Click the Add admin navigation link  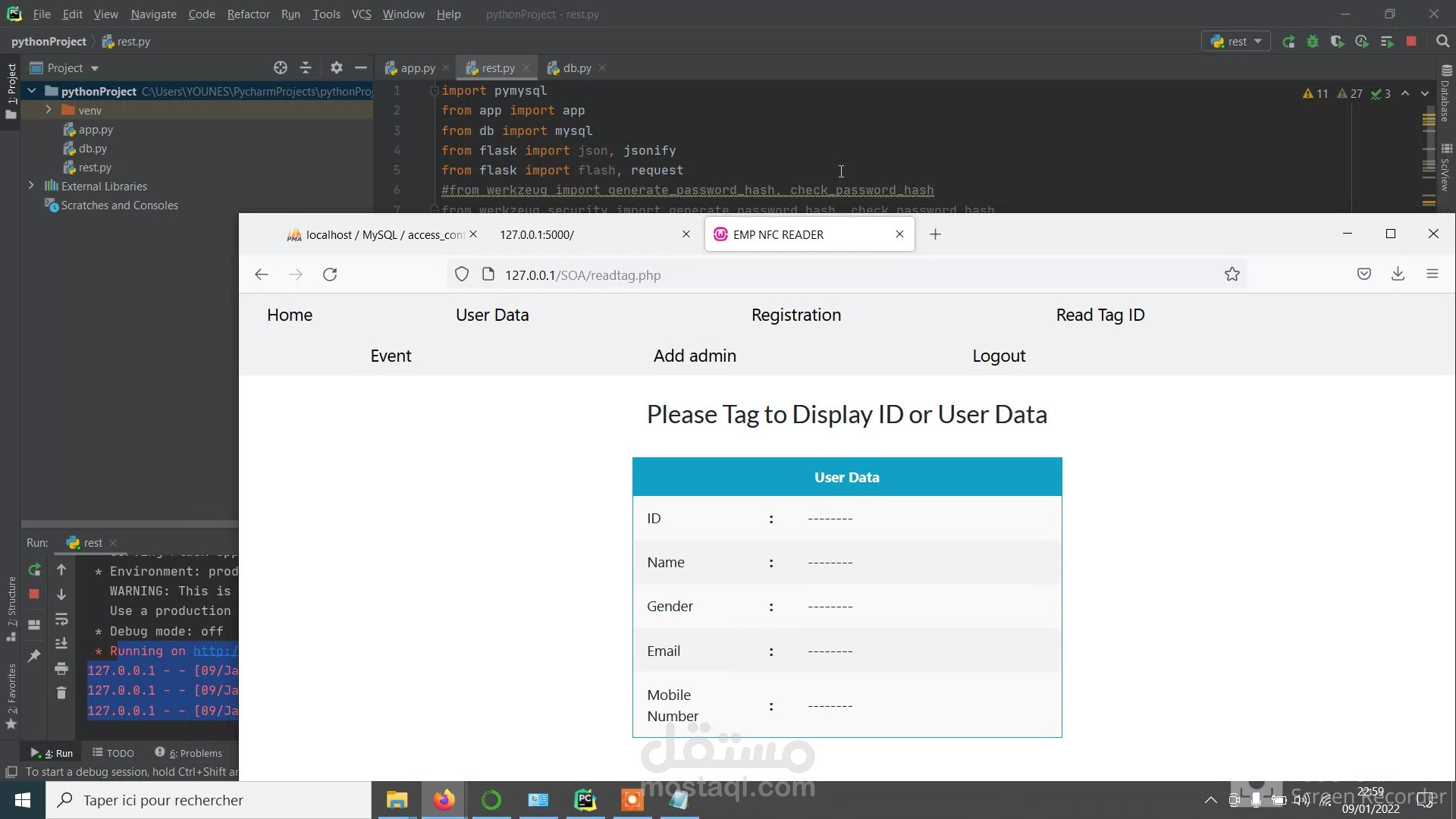[695, 356]
